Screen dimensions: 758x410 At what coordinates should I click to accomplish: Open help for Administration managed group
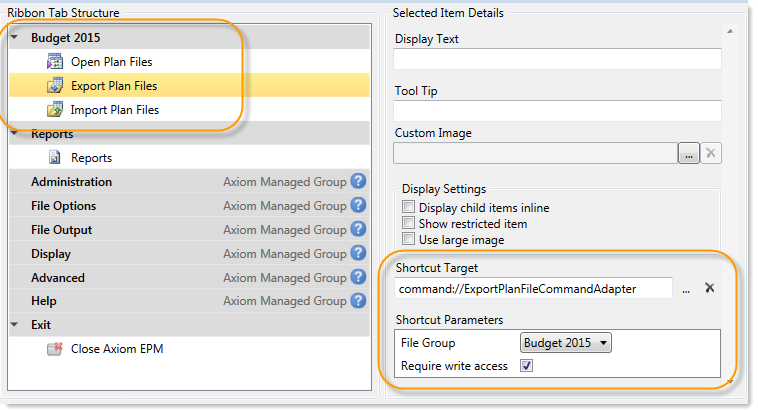tap(358, 181)
